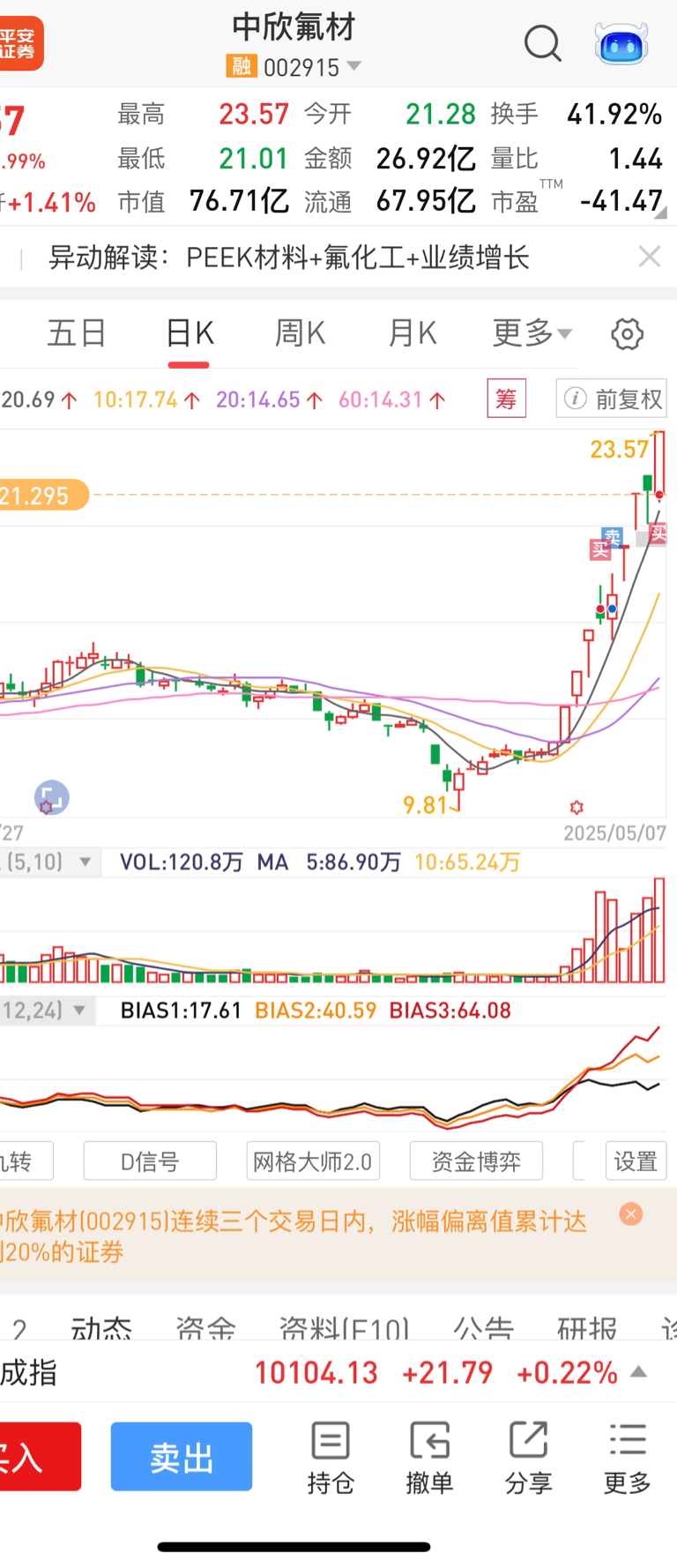
Task: Open the 动态 info tab
Action: 101,1327
